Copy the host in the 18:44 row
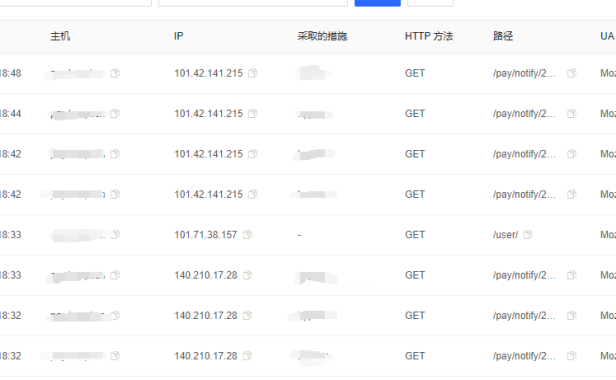Image resolution: width=616 pixels, height=380 pixels. (x=115, y=114)
